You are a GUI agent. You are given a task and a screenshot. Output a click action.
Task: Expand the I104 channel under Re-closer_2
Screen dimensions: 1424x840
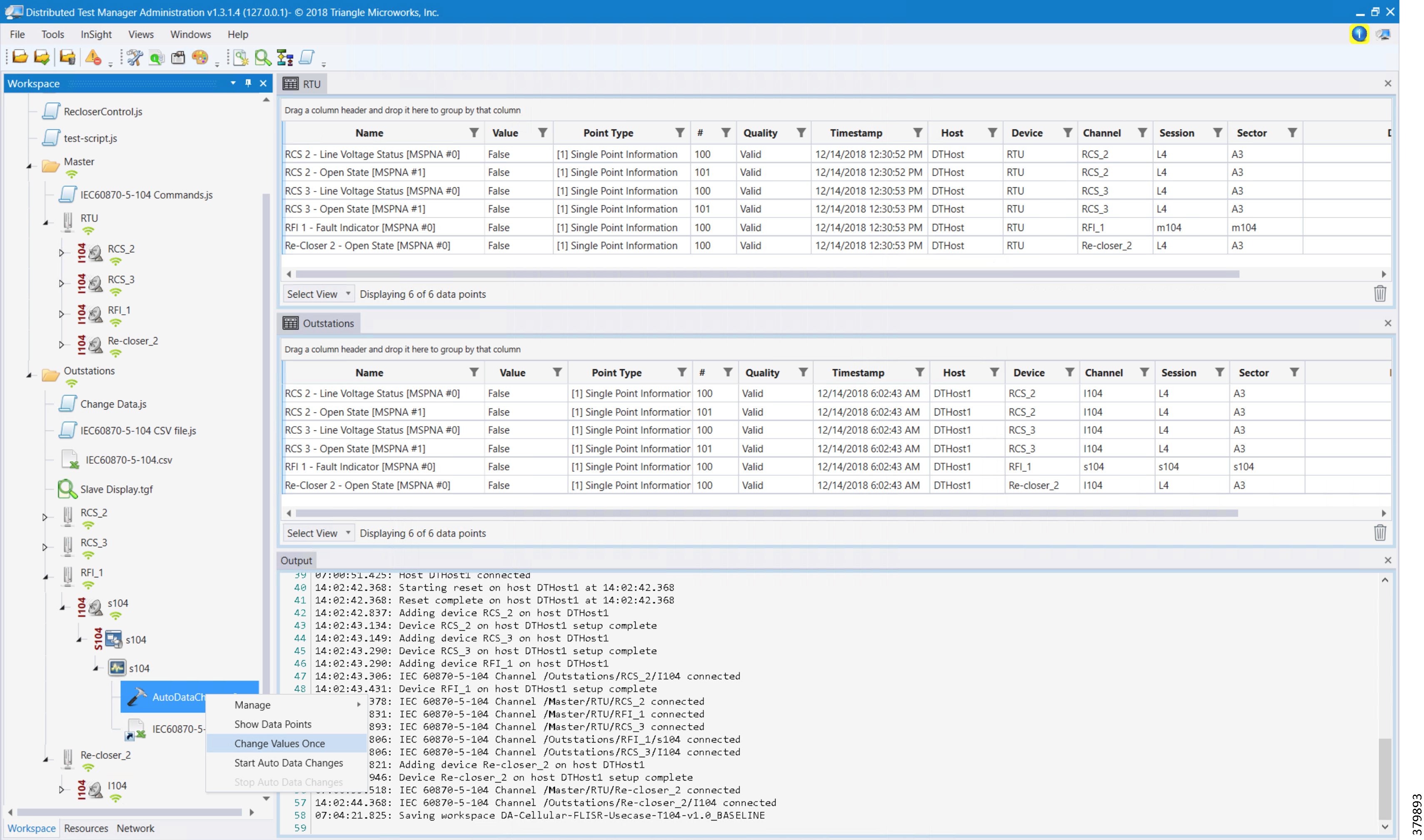[61, 789]
